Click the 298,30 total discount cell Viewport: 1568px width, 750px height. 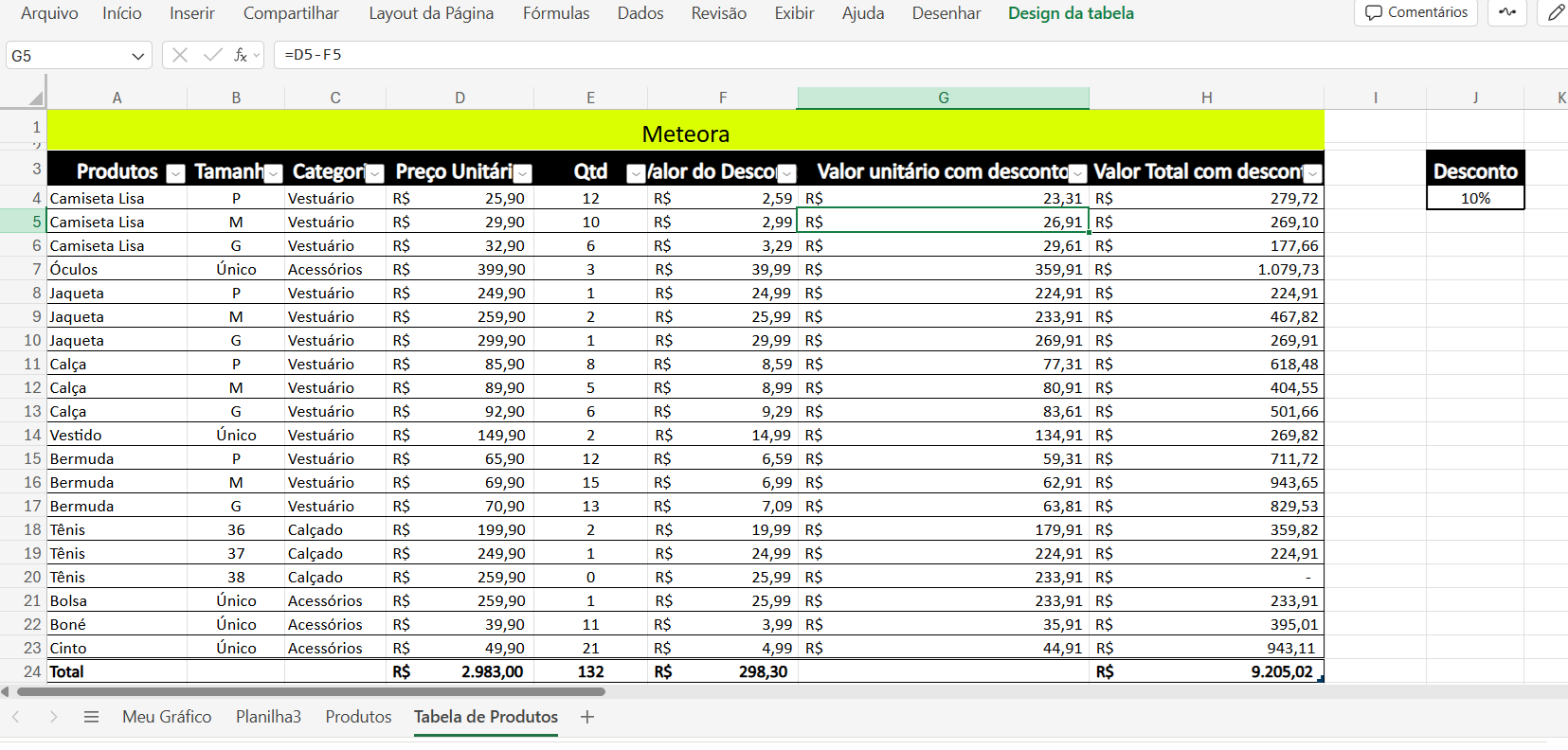[x=722, y=671]
